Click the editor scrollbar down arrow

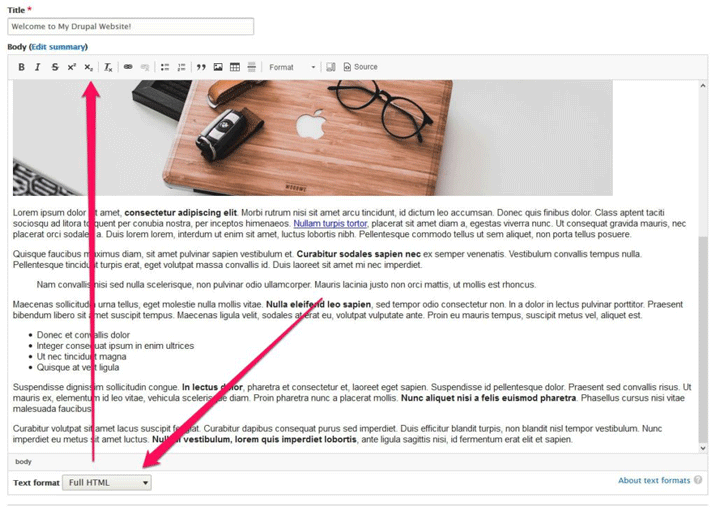pos(703,448)
